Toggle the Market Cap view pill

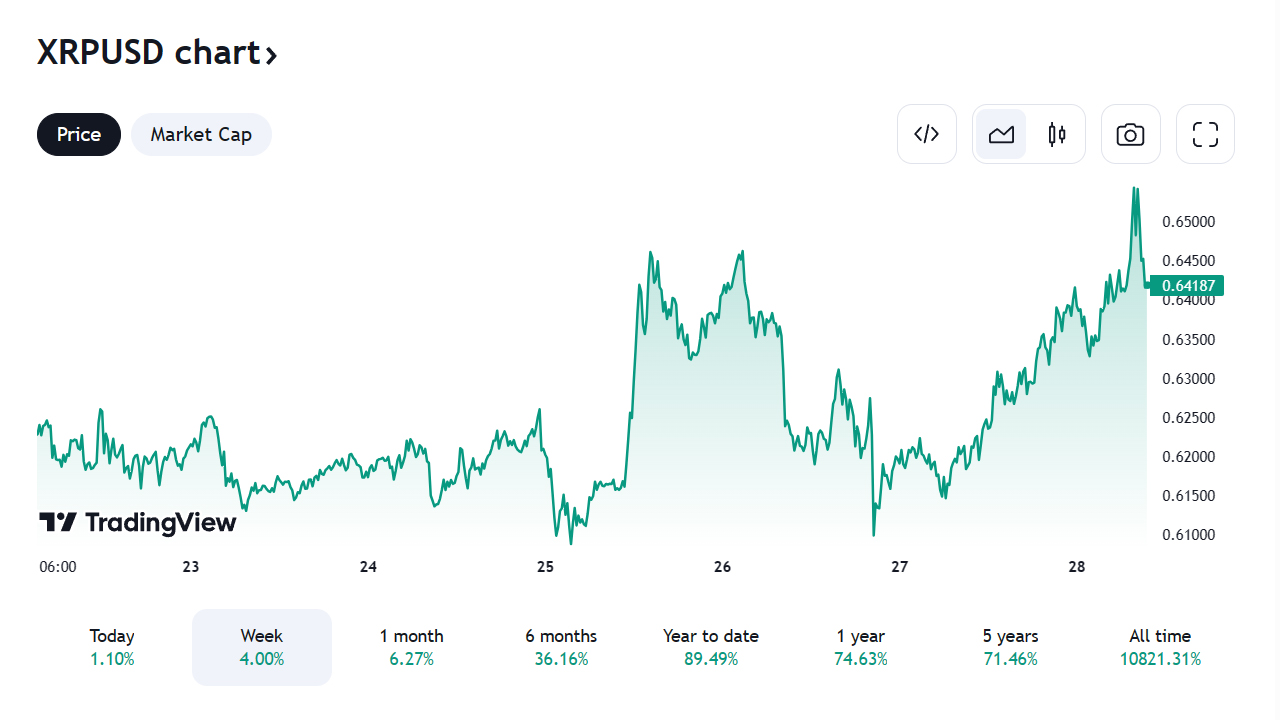click(201, 134)
